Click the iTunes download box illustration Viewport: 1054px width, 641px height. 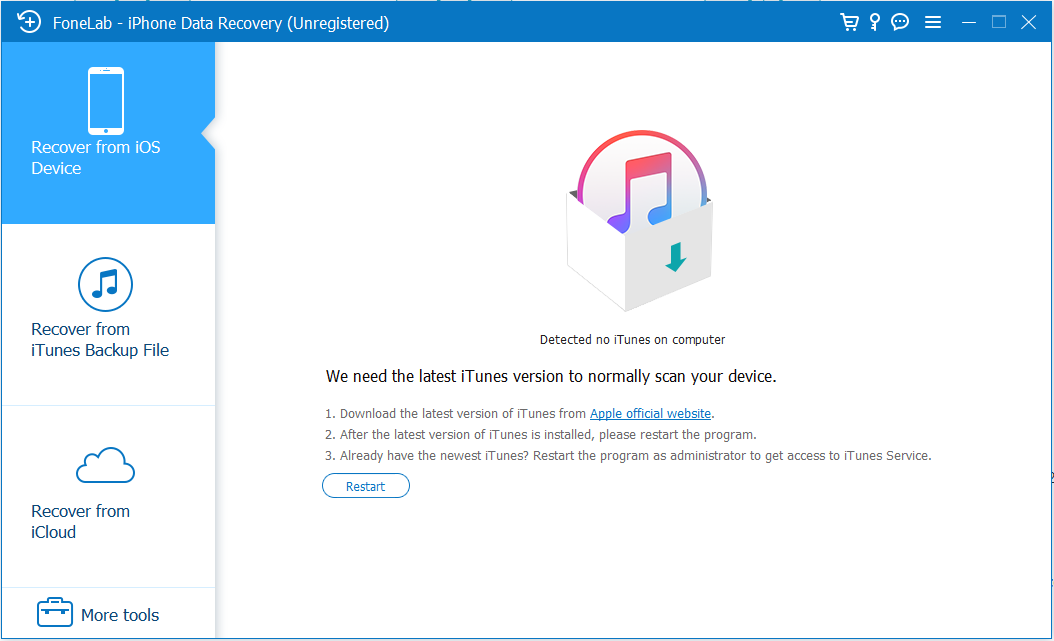639,222
